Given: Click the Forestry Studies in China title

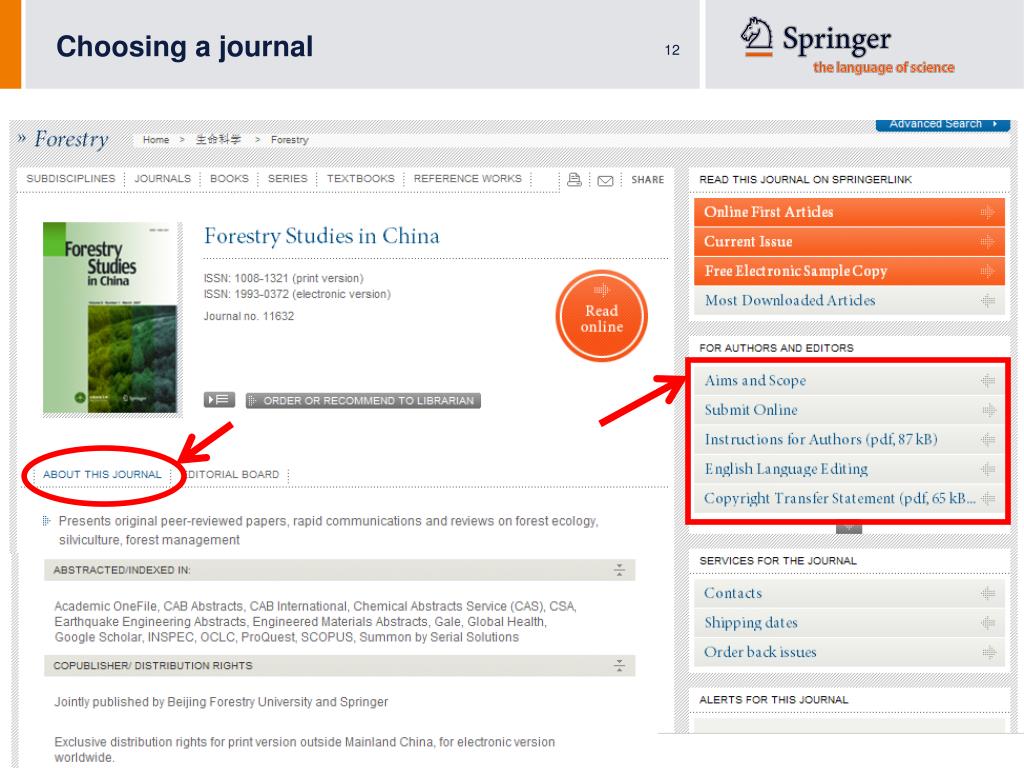Looking at the screenshot, I should (321, 236).
